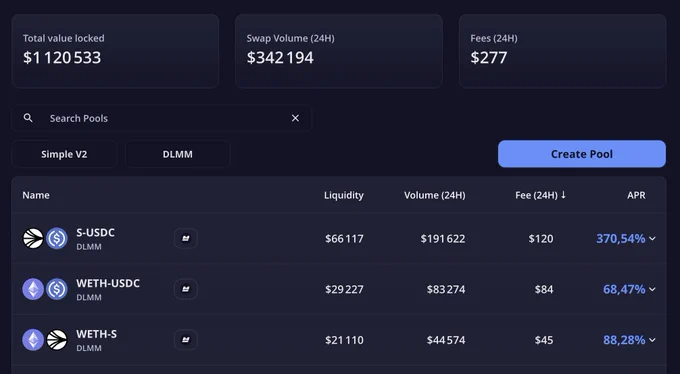Click the 68,47% APR value
This screenshot has height=374, width=680.
pyautogui.click(x=624, y=289)
